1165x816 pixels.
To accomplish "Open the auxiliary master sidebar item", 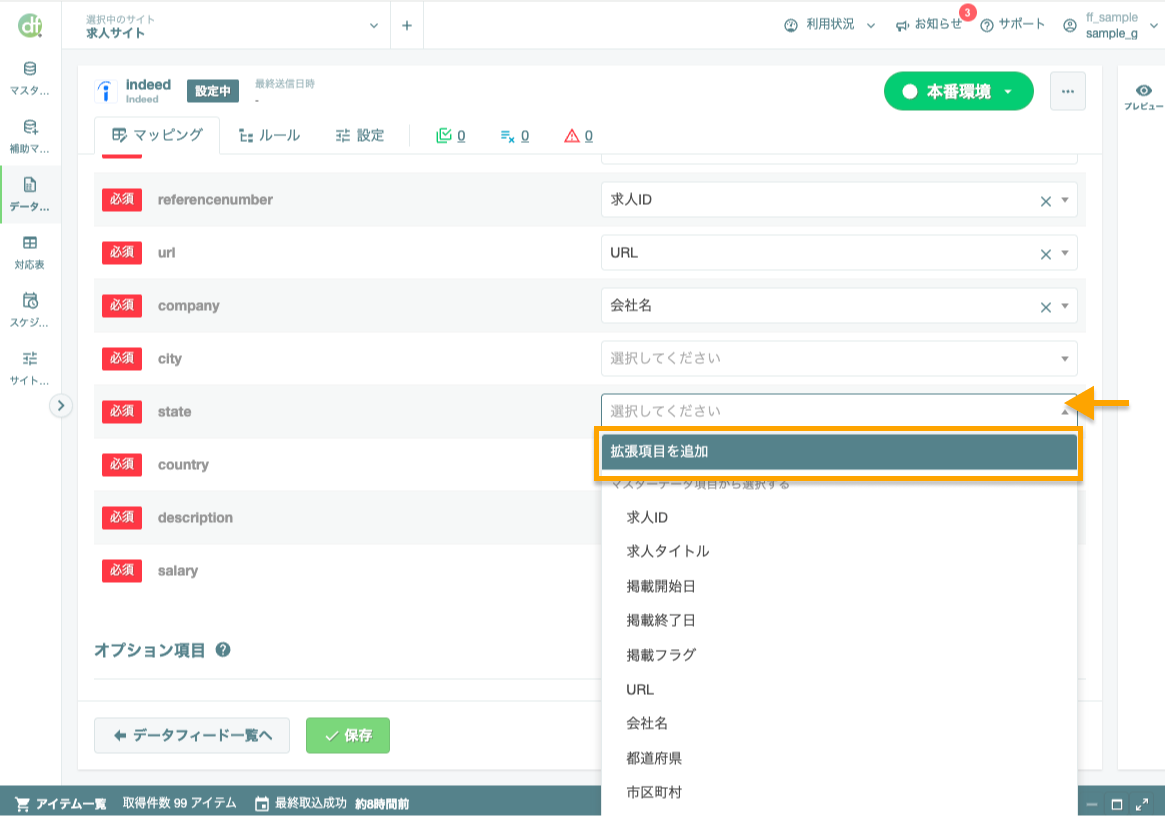I will coord(30,137).
